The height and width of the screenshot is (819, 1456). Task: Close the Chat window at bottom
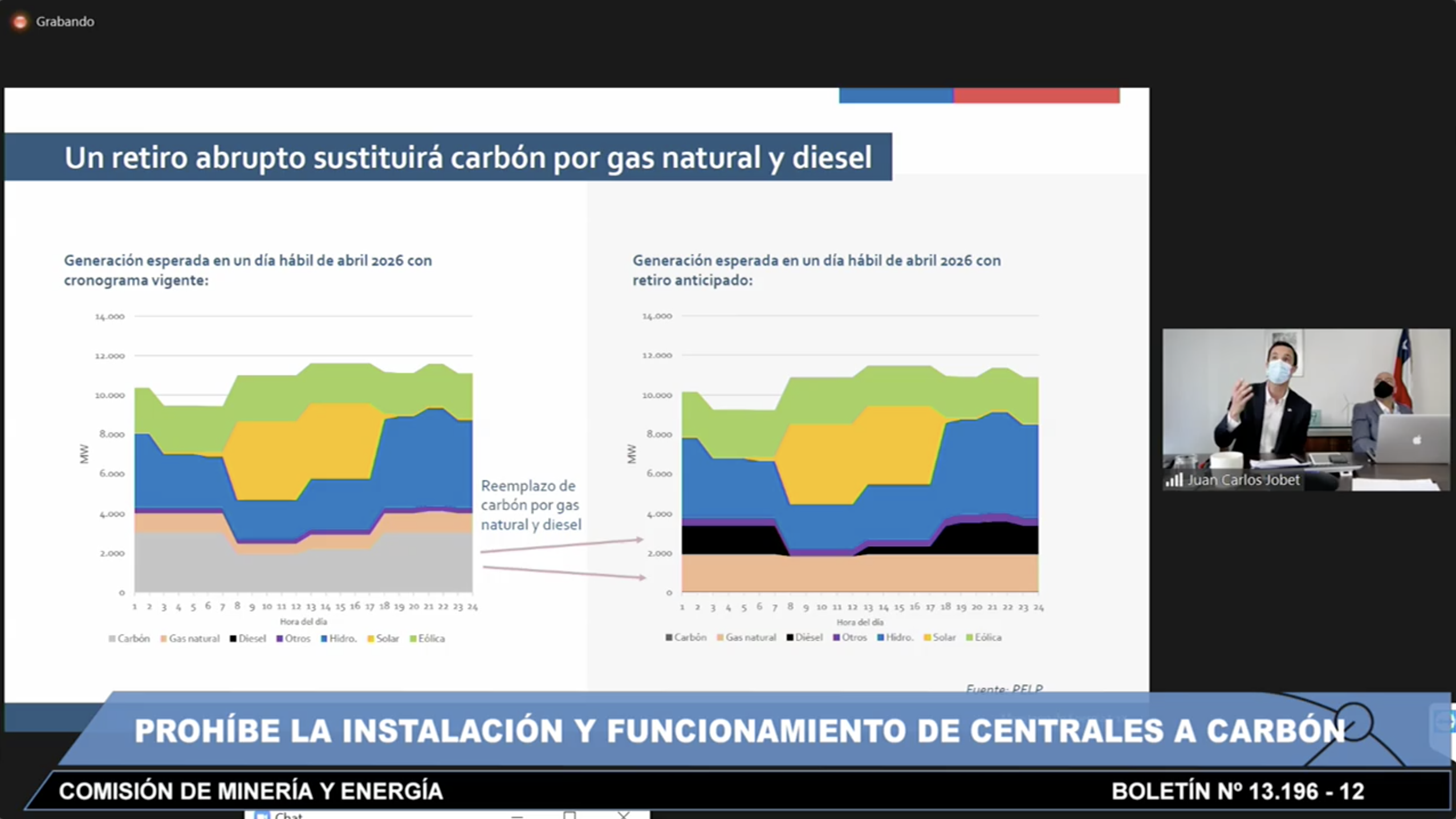(x=624, y=816)
